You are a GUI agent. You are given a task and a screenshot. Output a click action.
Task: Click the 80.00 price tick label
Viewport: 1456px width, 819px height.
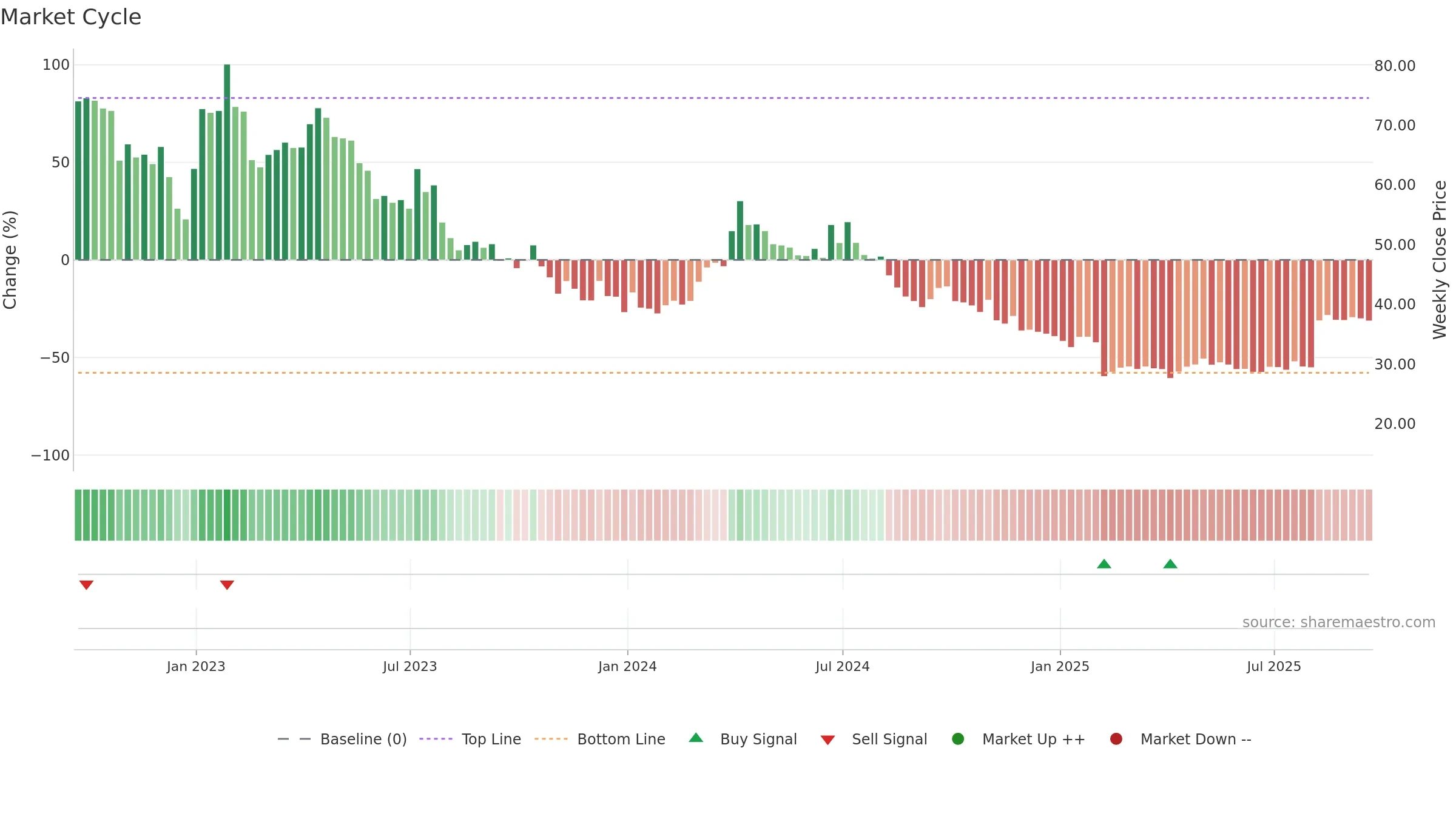(x=1395, y=66)
